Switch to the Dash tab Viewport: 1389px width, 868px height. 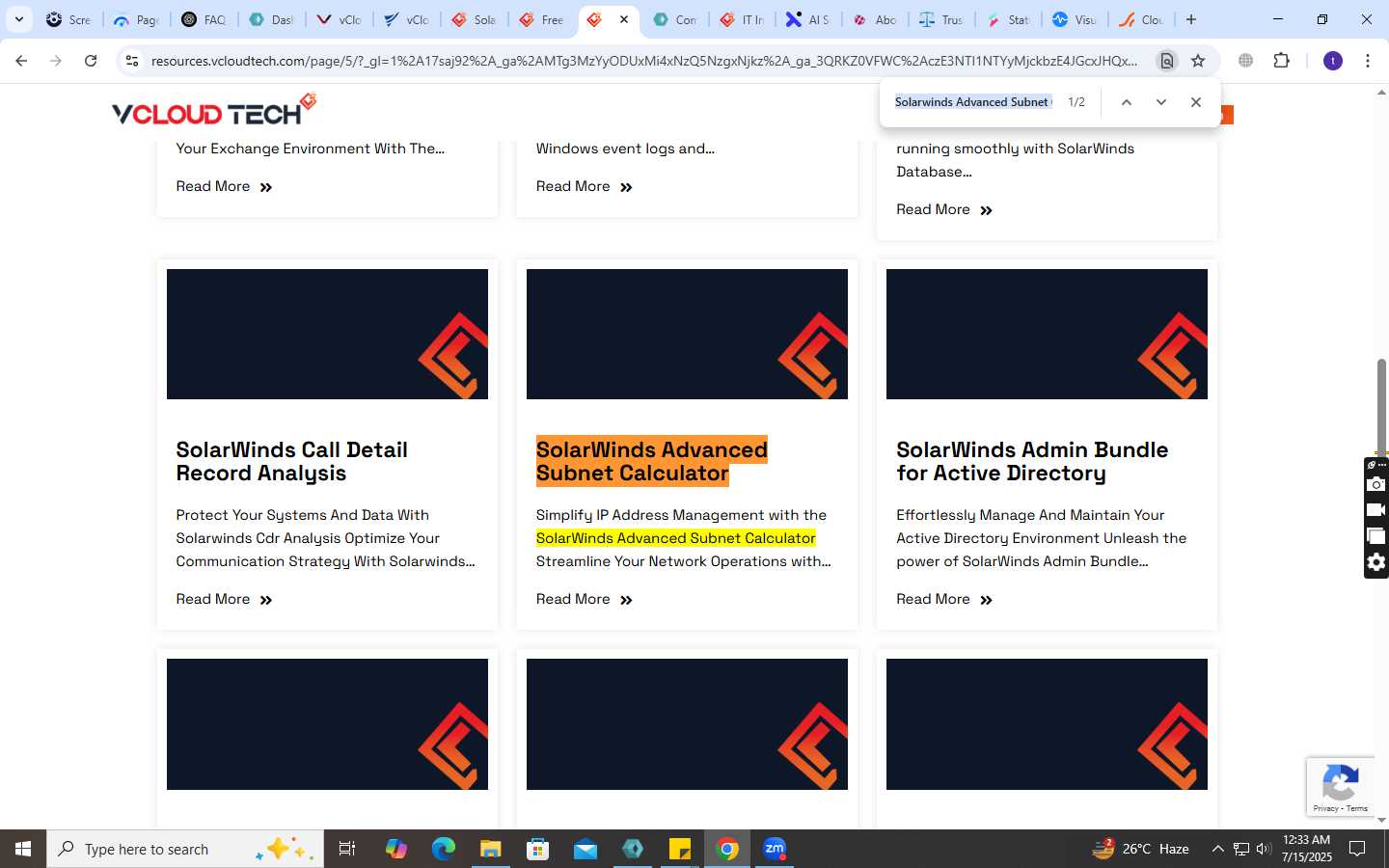click(271, 19)
